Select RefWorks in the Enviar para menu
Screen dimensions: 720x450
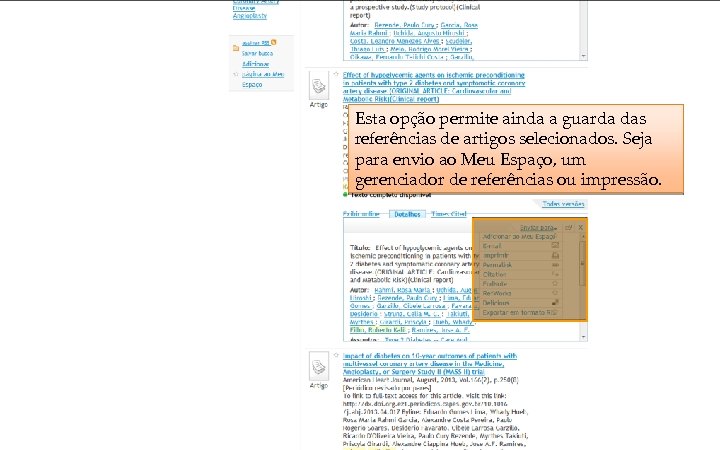tap(497, 293)
